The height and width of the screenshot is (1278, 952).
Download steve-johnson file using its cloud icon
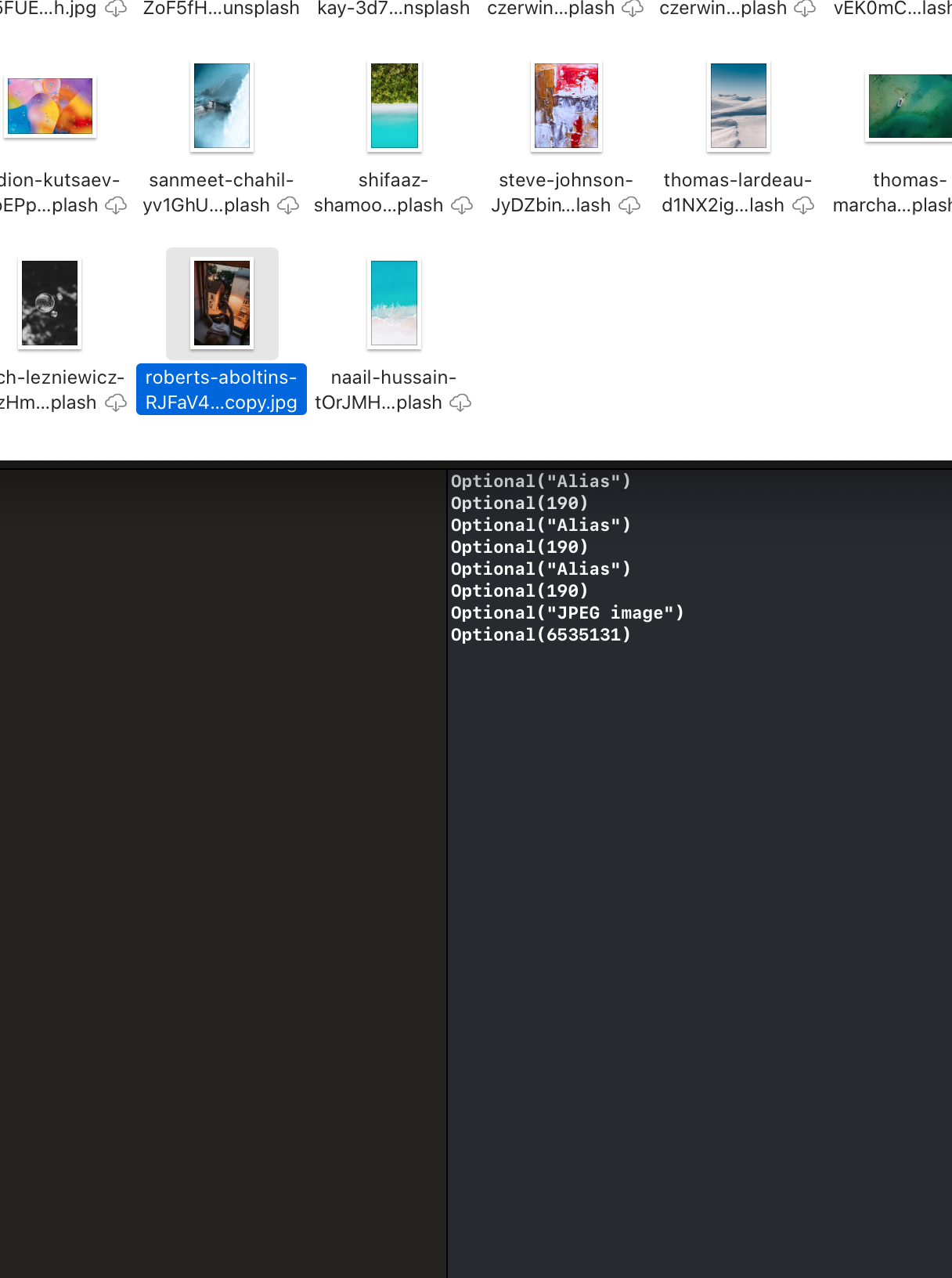tap(629, 206)
